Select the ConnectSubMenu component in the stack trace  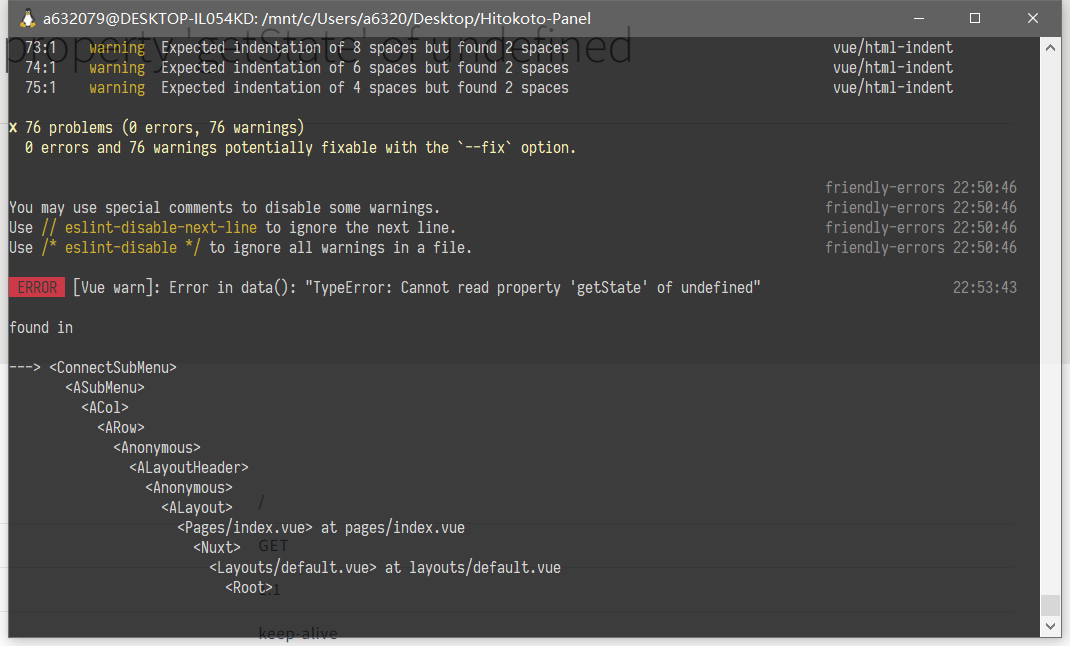(x=112, y=367)
